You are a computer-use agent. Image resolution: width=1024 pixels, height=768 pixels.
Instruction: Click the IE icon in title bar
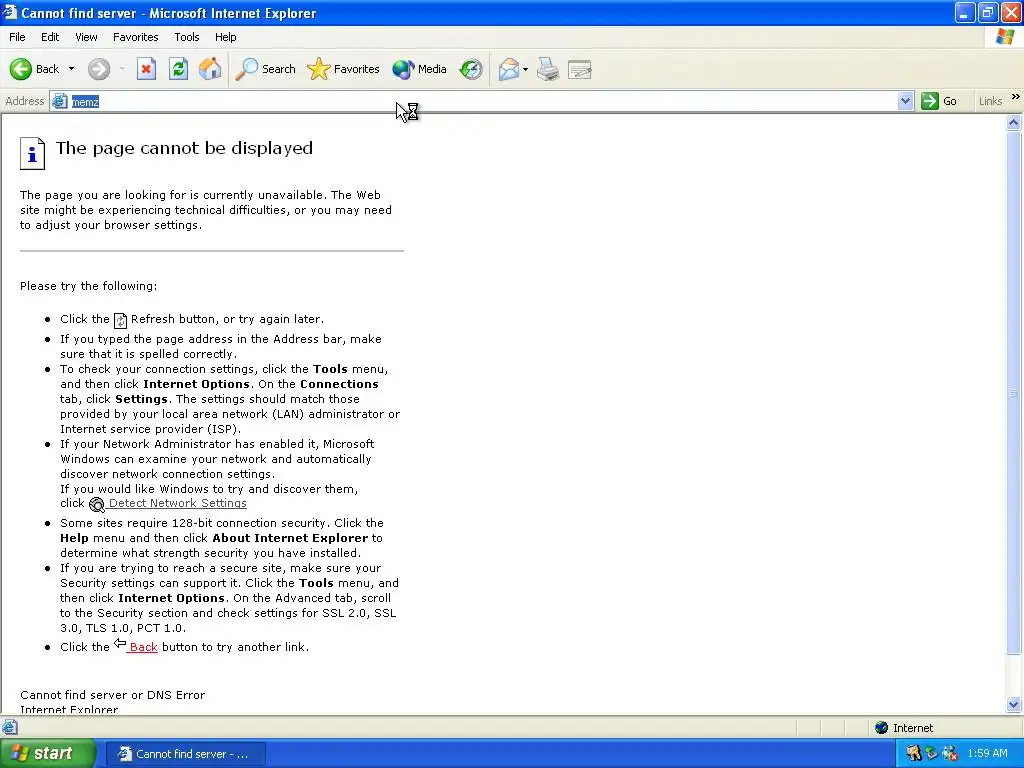10,12
